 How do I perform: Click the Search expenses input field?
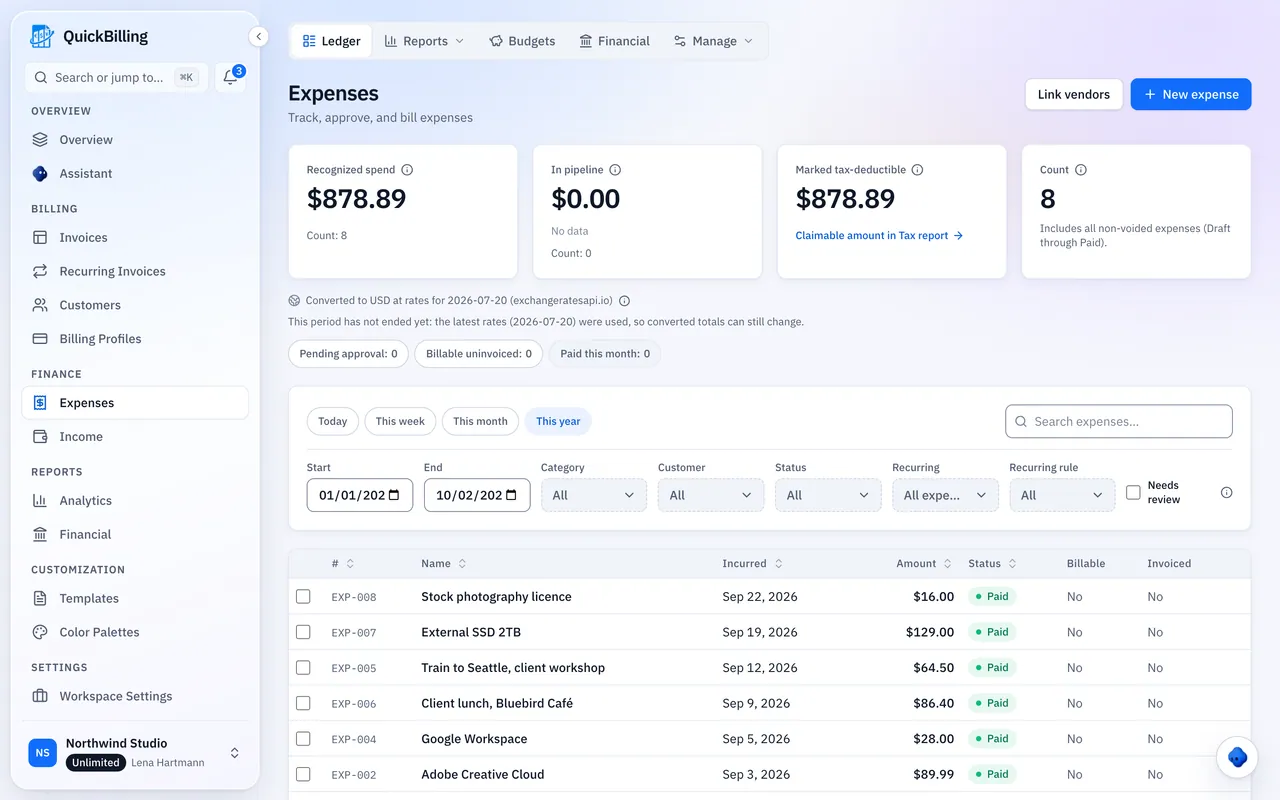tap(1119, 421)
